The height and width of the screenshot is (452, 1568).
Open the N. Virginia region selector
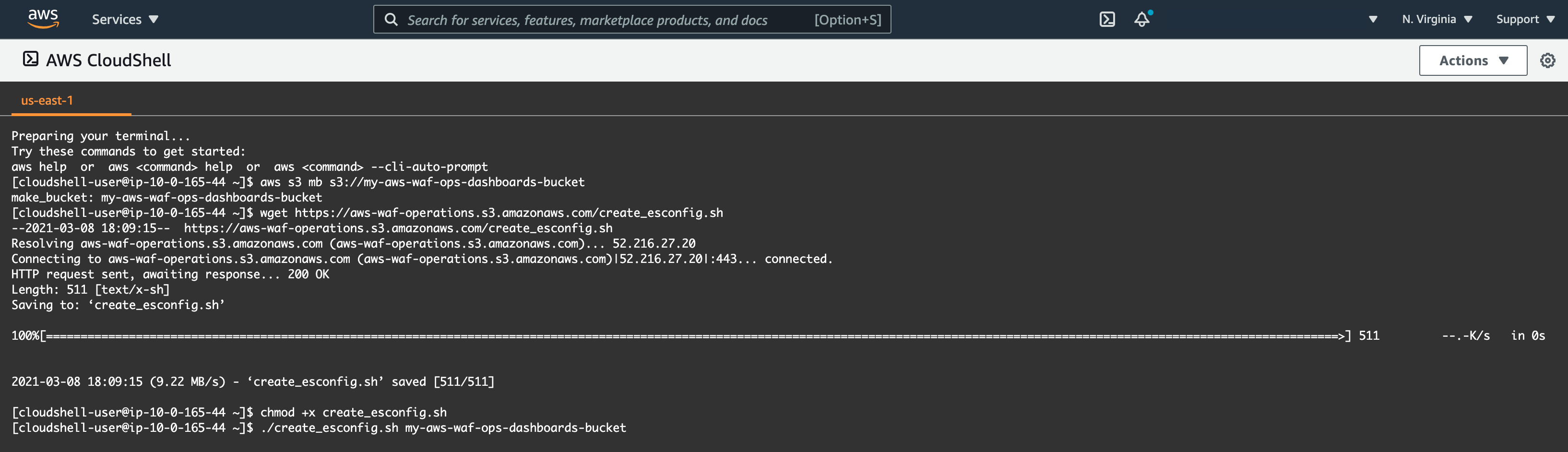(1437, 20)
